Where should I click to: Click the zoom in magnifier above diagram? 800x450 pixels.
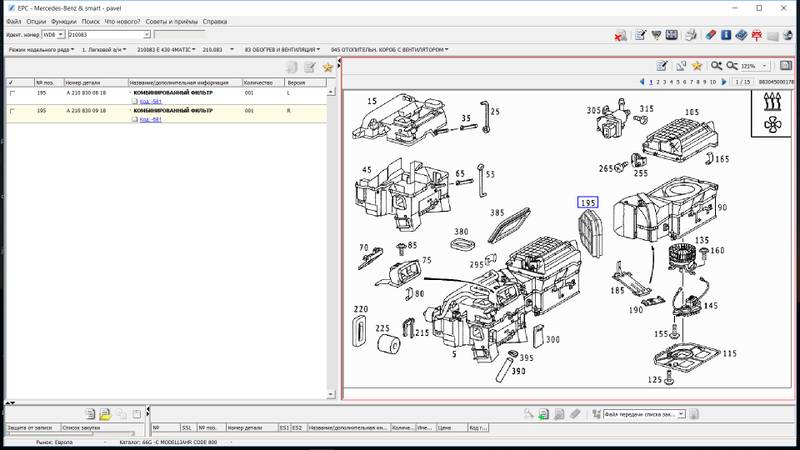click(x=716, y=66)
